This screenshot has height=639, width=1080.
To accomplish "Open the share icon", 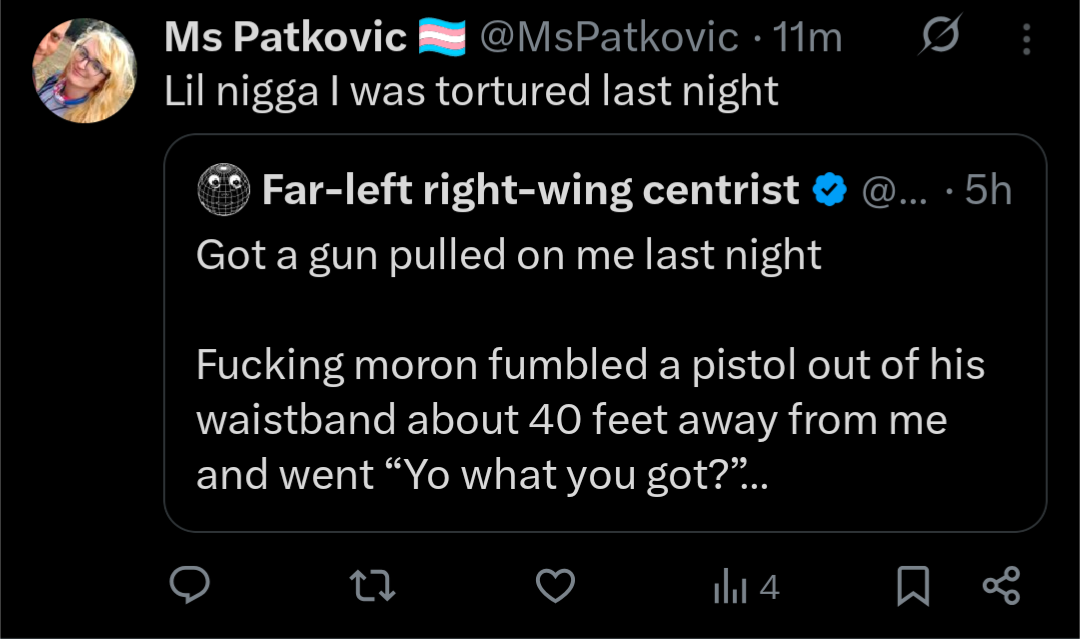I will click(x=1001, y=586).
